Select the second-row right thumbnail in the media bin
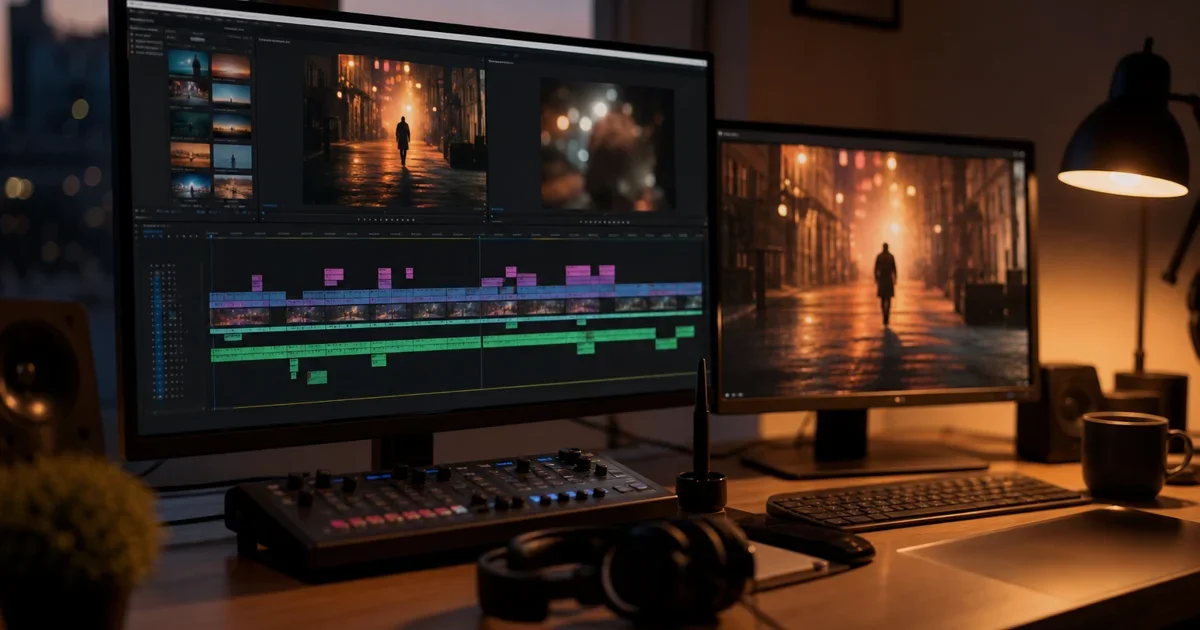 (231, 95)
